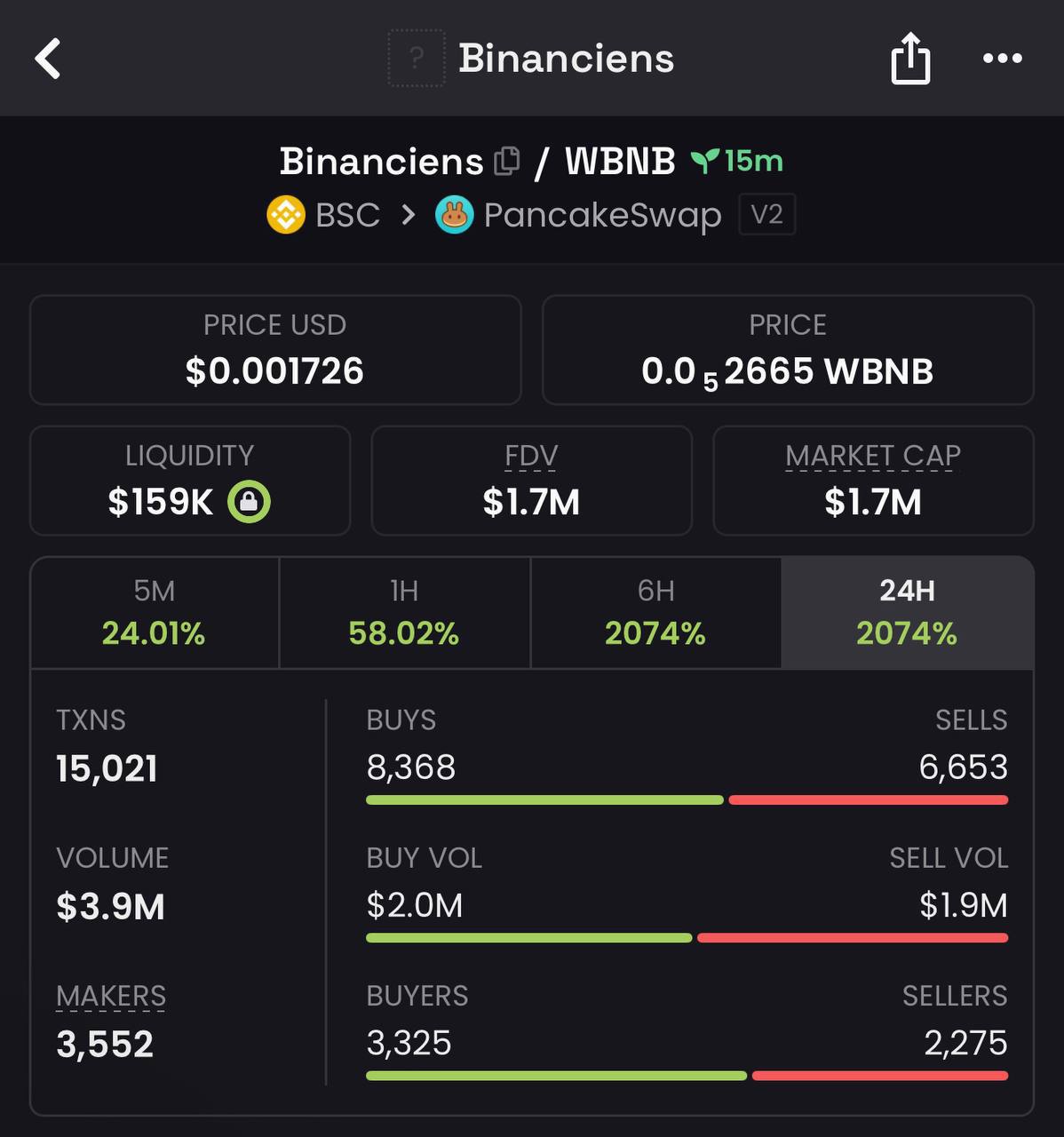
Task: Select the 24H timeframe tab
Action: (907, 613)
